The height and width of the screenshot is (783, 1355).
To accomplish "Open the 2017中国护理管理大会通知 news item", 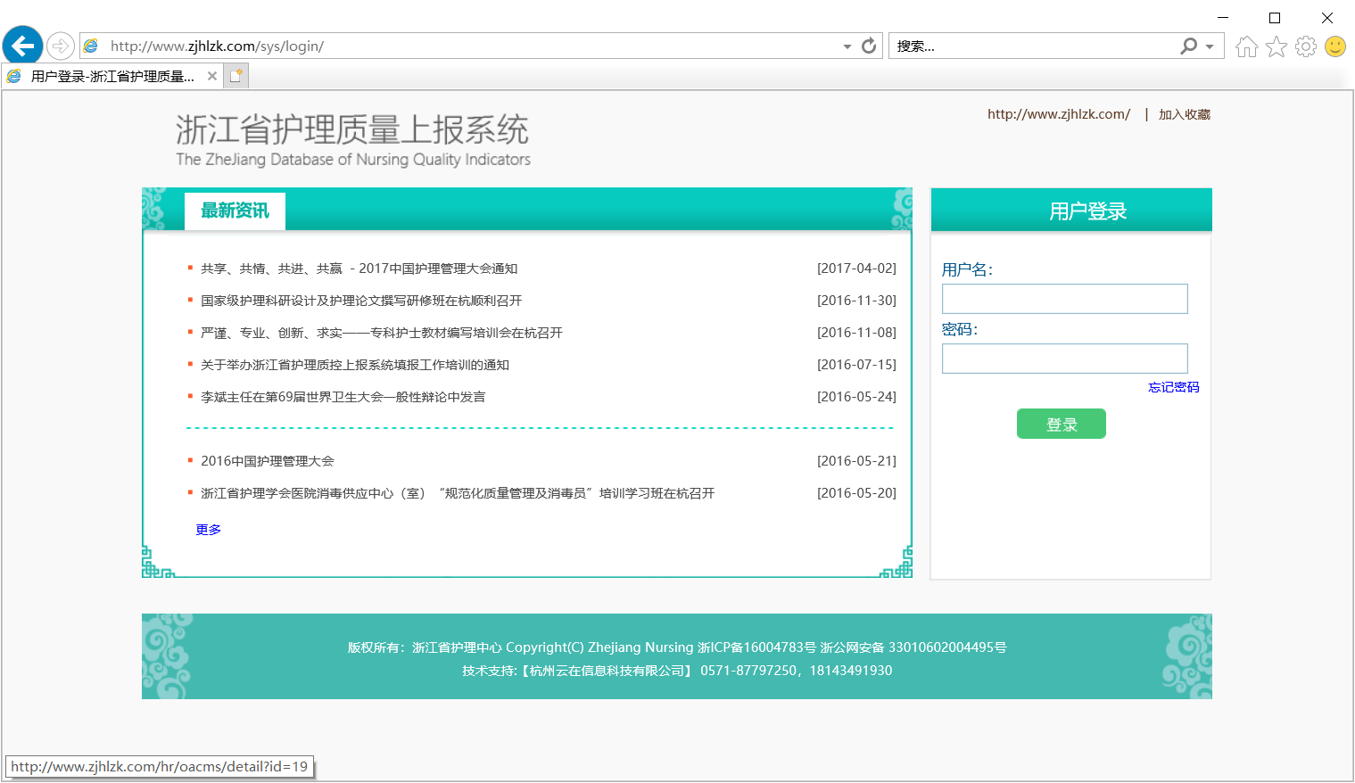I will click(x=359, y=269).
